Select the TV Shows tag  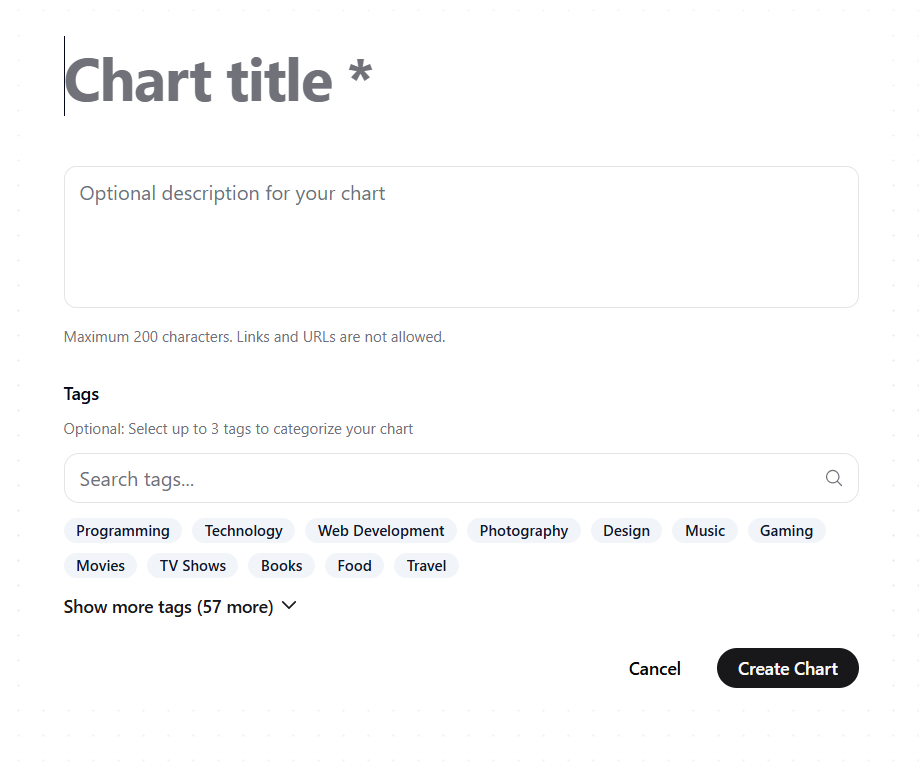coord(191,565)
